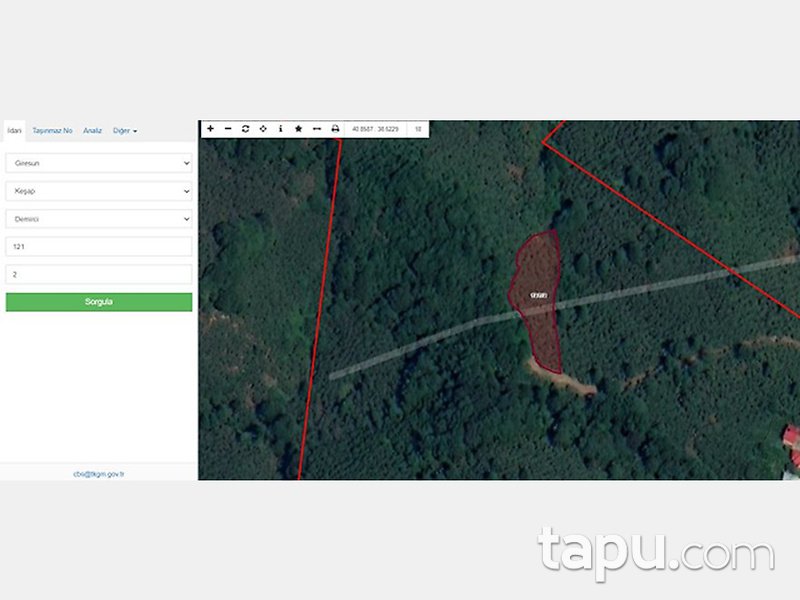Click the print icon in map toolbar
Viewport: 800px width, 600px height.
tap(335, 129)
